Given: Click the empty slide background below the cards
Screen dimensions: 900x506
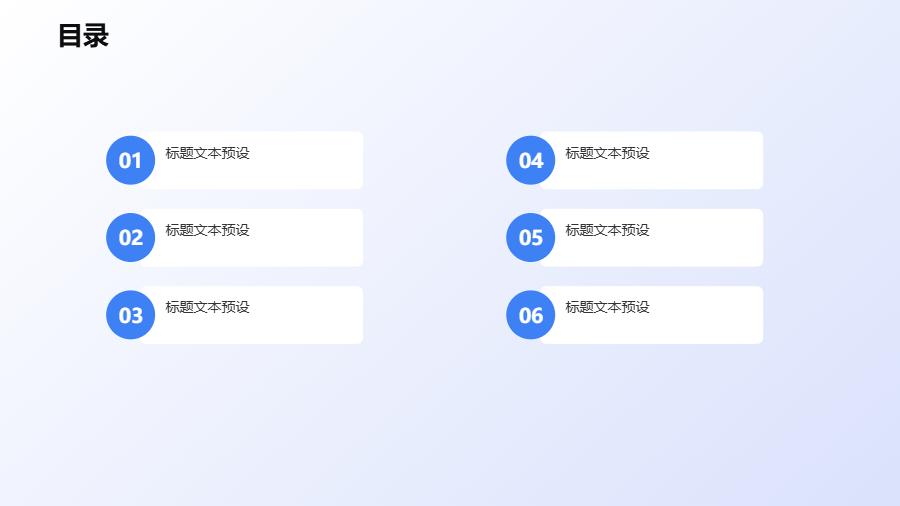Looking at the screenshot, I should (x=450, y=430).
